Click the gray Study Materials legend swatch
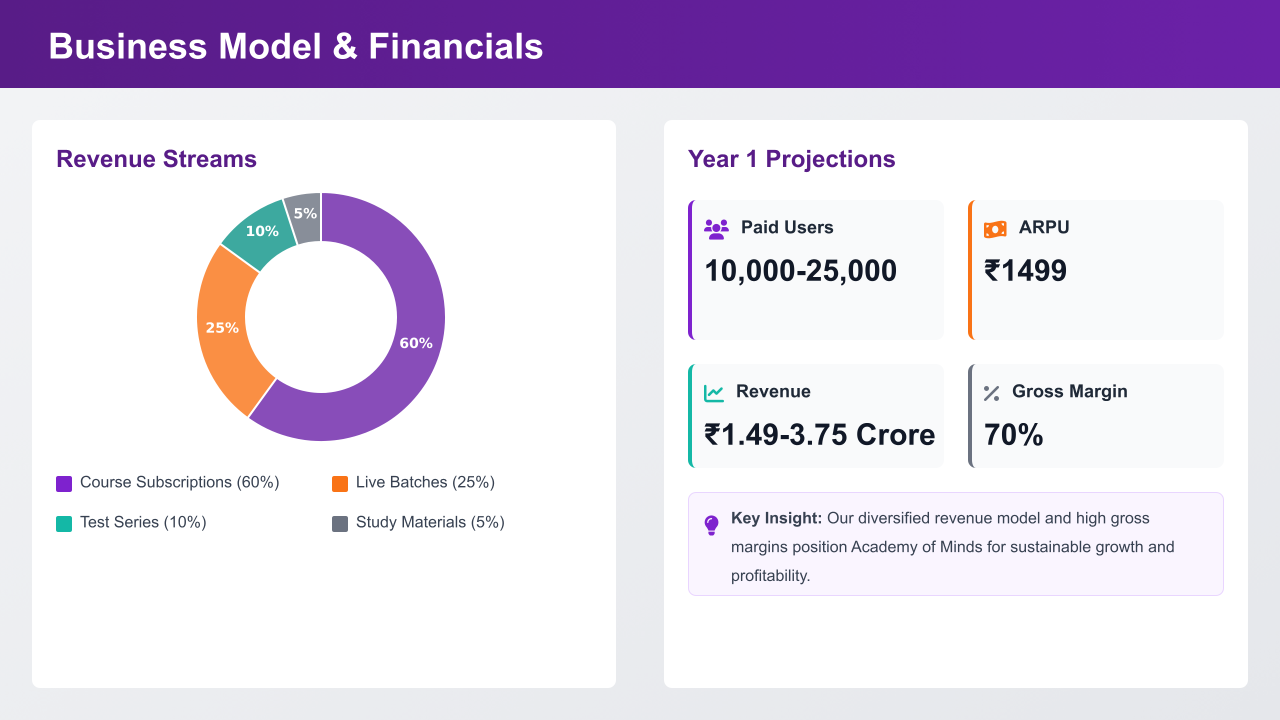Image resolution: width=1280 pixels, height=720 pixels. click(x=340, y=524)
